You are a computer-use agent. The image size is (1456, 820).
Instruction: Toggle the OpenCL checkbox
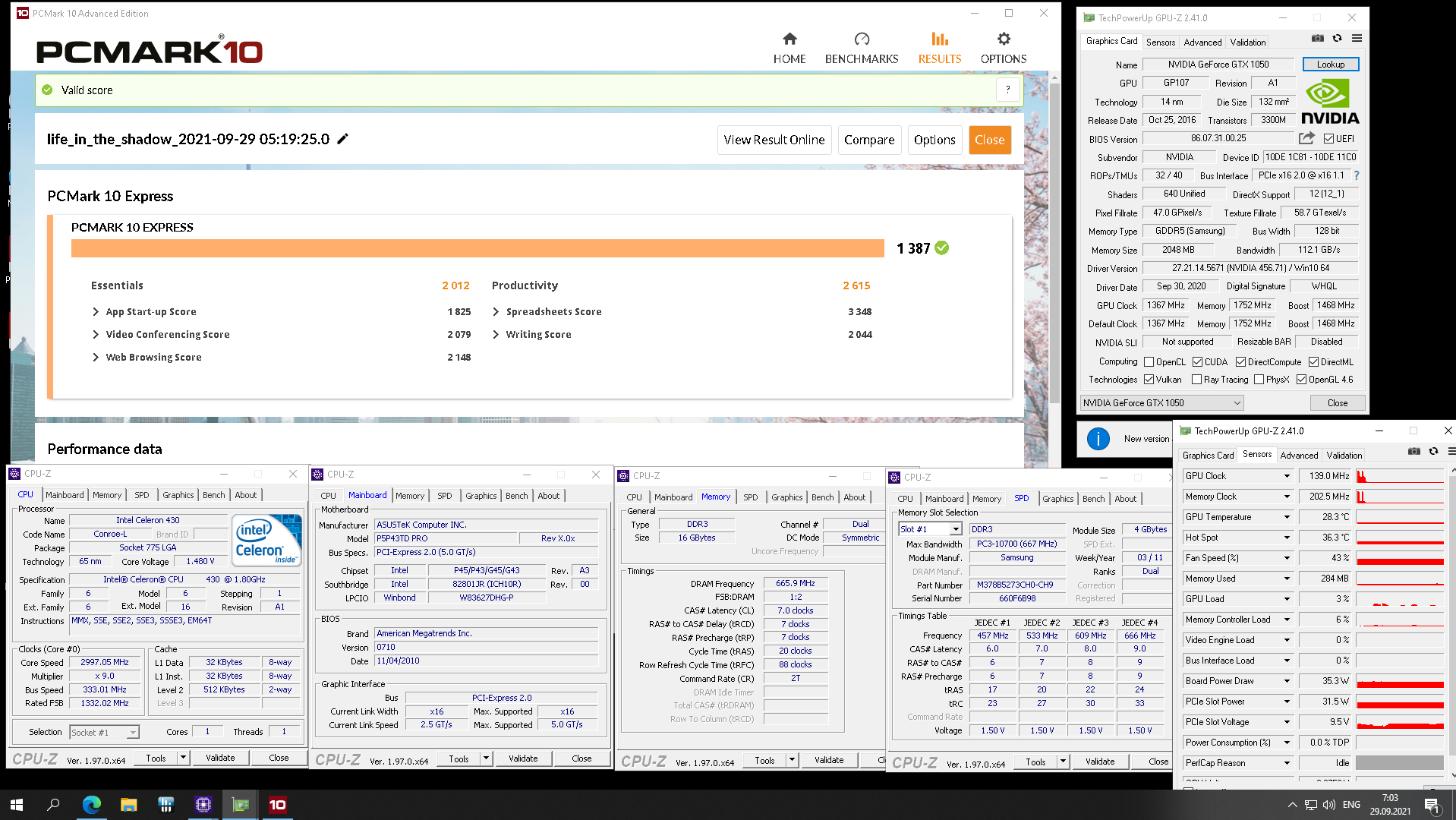point(1149,362)
